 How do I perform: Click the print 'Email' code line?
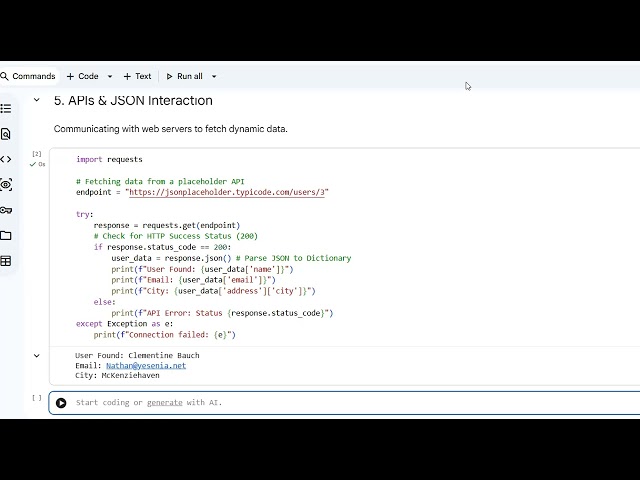pos(193,280)
